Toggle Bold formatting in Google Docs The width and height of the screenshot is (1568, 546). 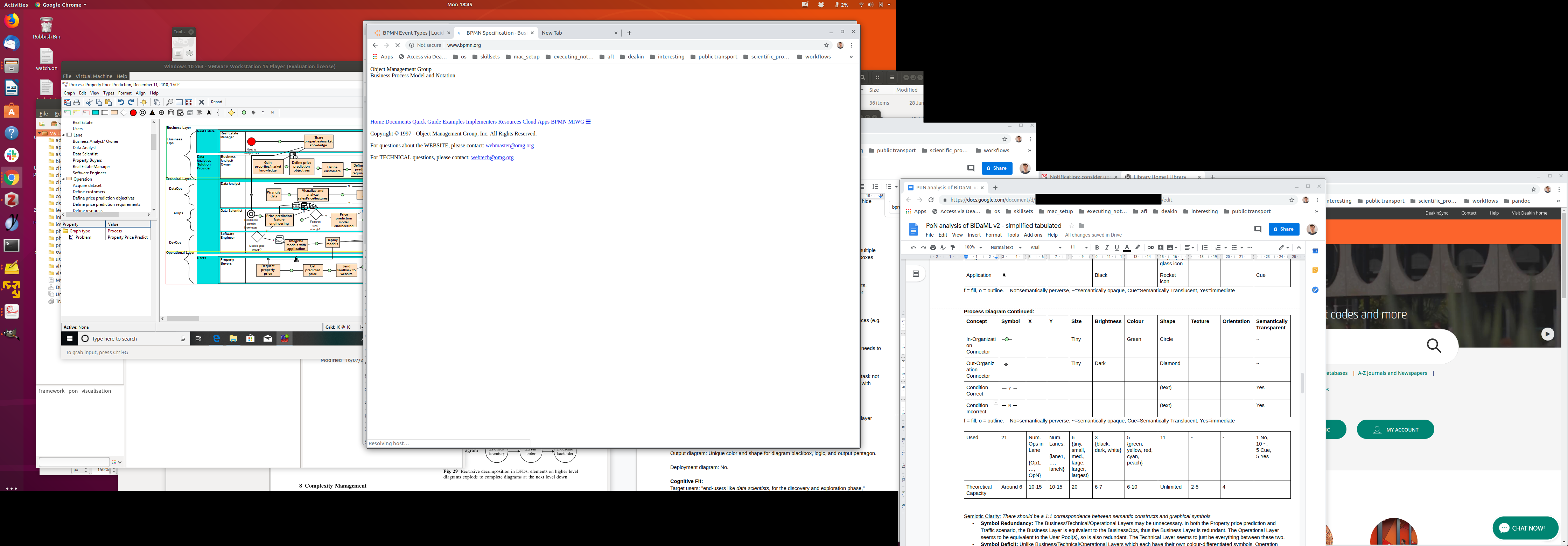[x=1097, y=248]
